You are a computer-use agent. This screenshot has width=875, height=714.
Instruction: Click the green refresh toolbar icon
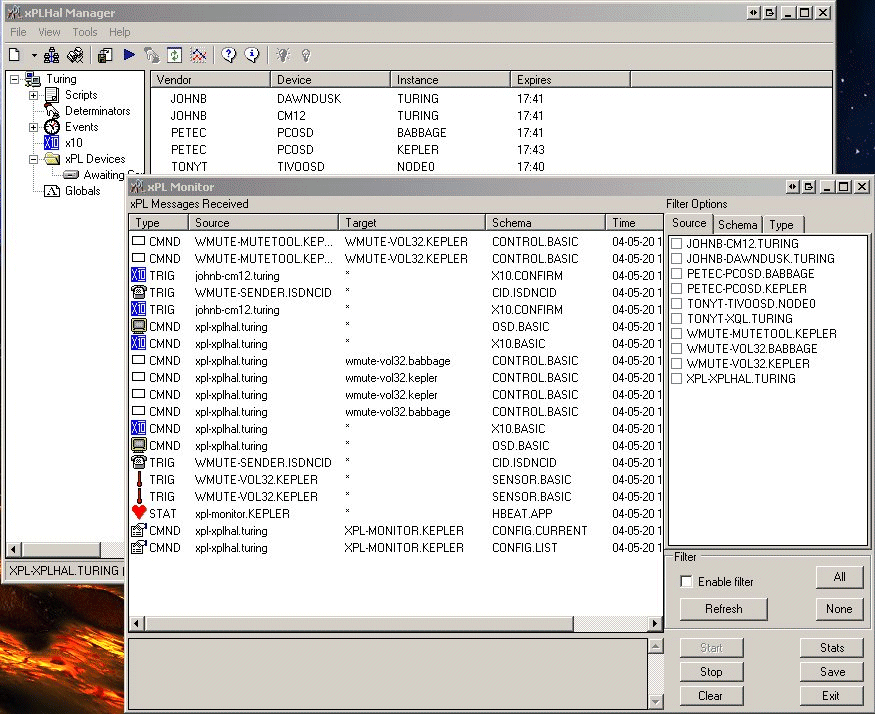(175, 56)
